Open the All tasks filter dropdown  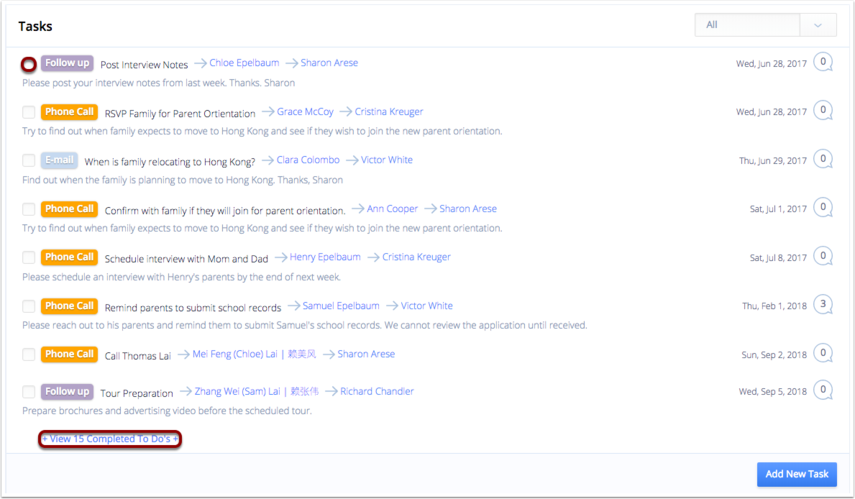click(765, 25)
